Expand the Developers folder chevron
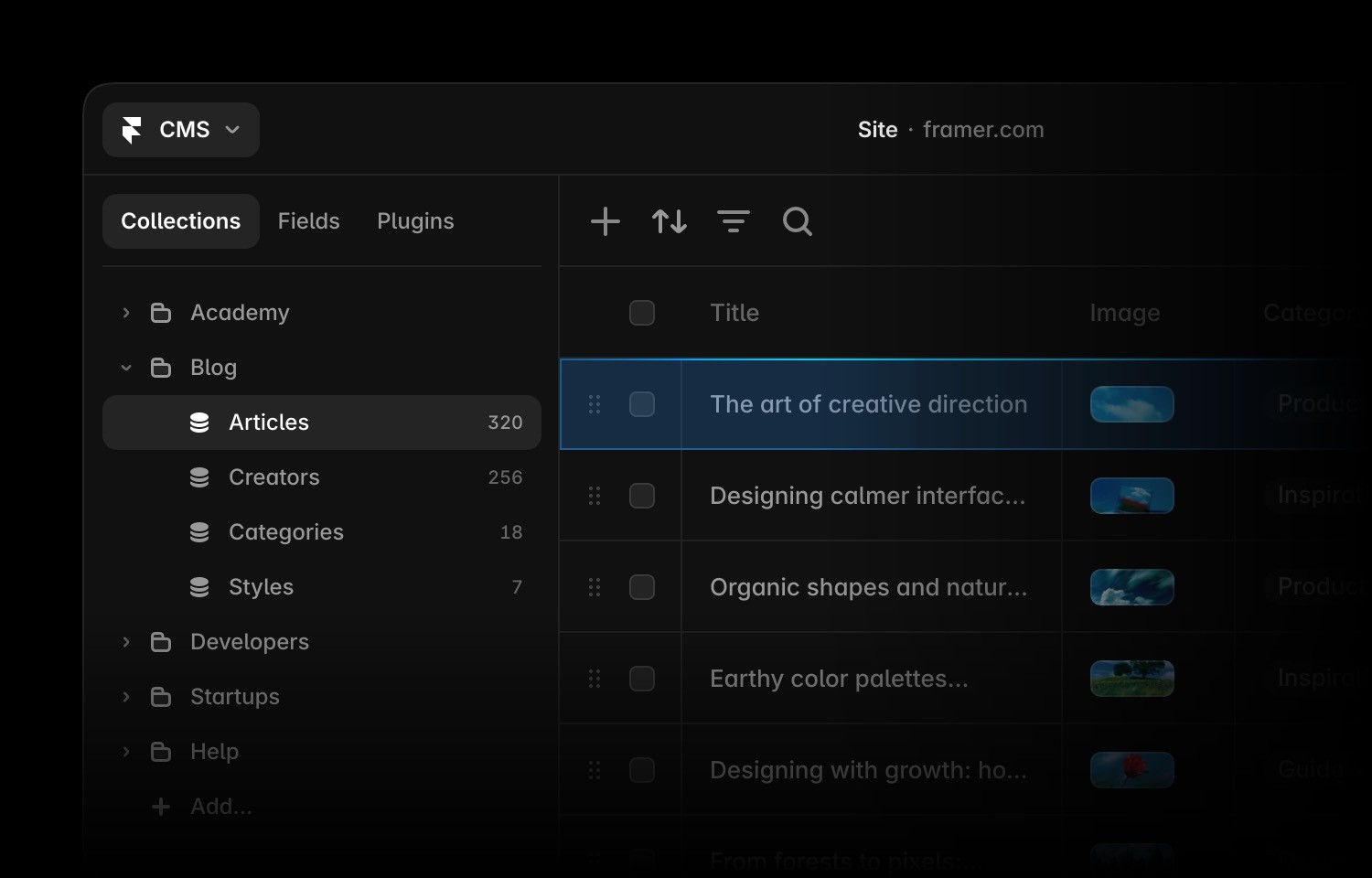The height and width of the screenshot is (878, 1372). tap(126, 642)
